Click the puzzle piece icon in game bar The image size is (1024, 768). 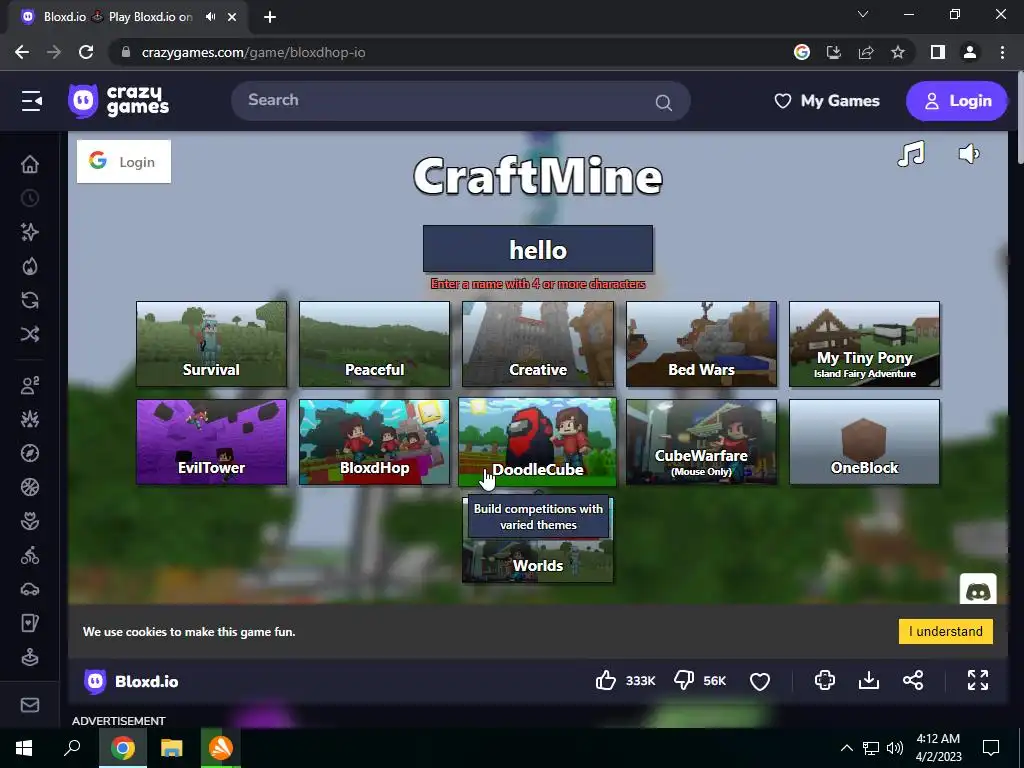point(825,680)
